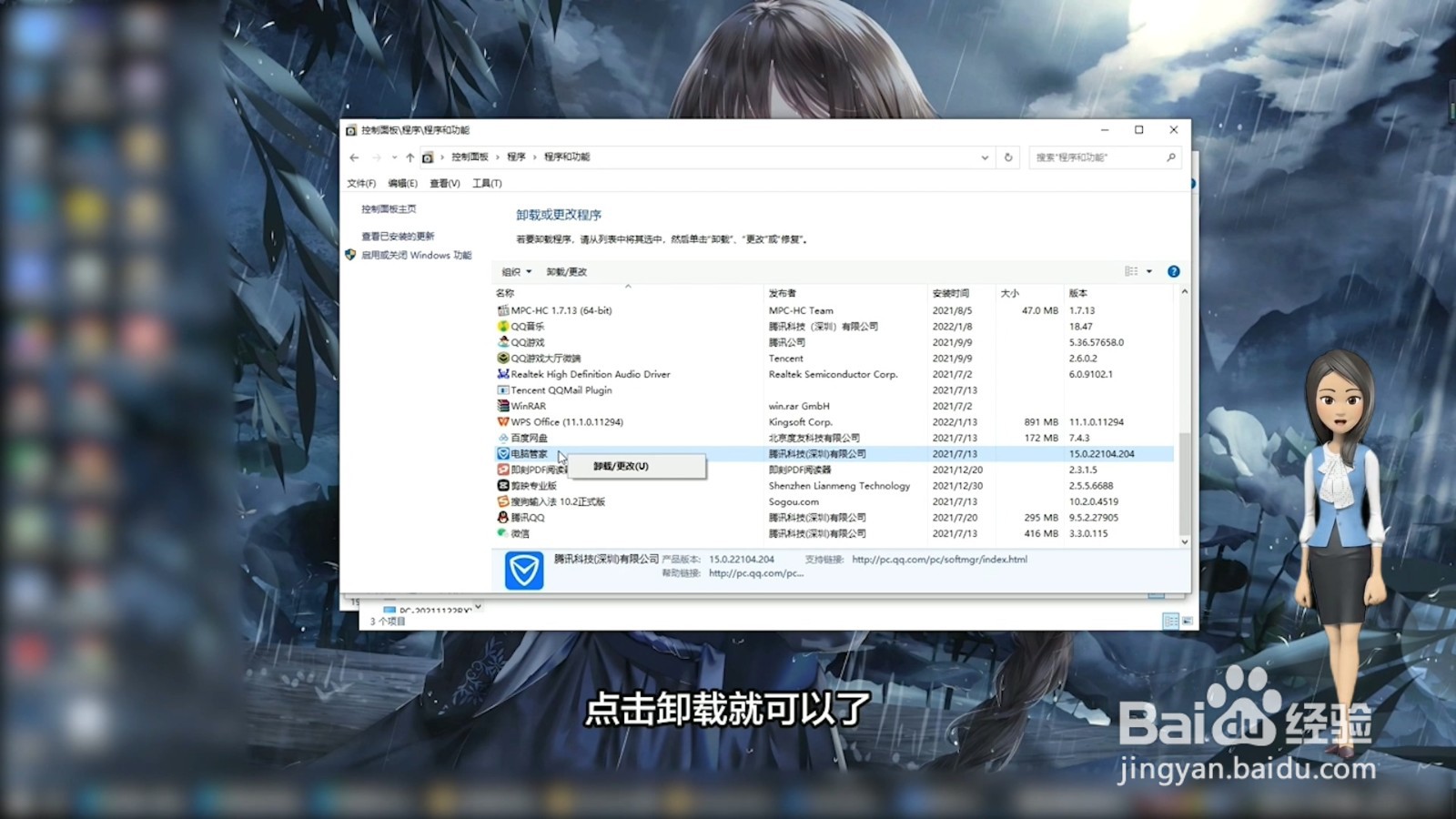The width and height of the screenshot is (1456, 819).
Task: Click the scrollbar down arrow
Action: [x=1184, y=541]
